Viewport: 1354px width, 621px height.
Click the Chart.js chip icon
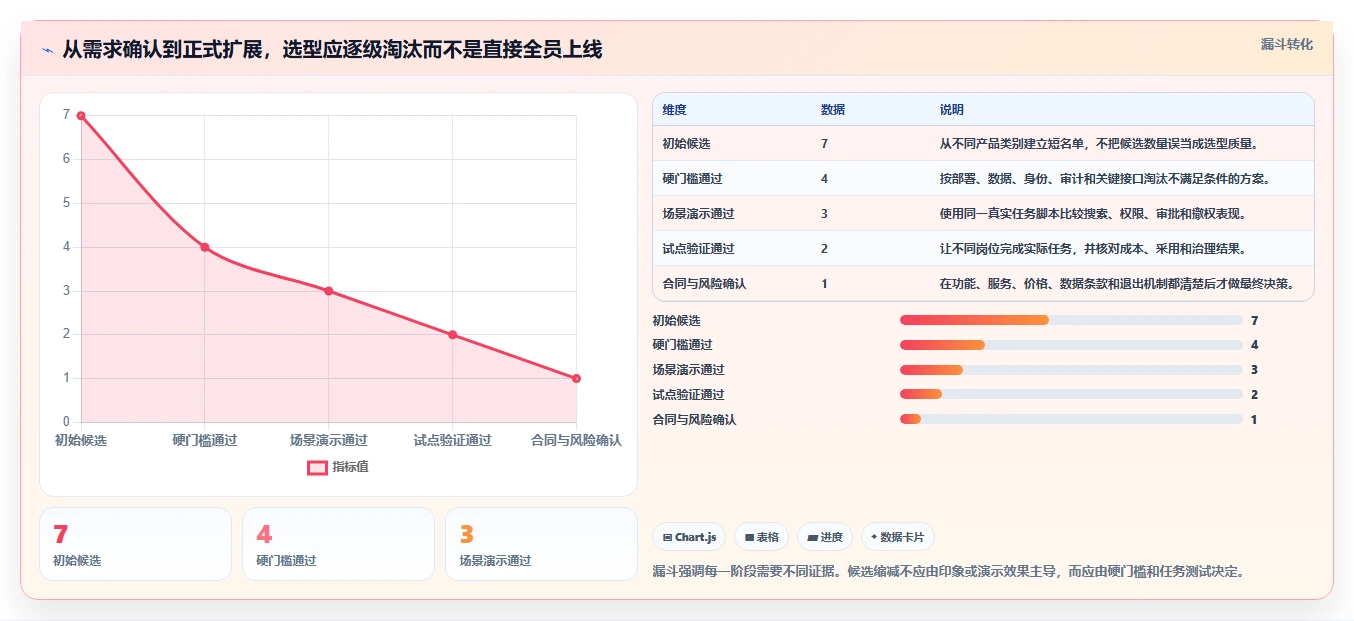pyautogui.click(x=667, y=537)
